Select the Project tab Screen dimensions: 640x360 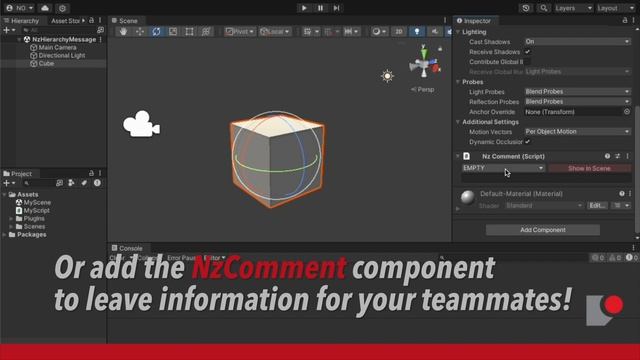pos(18,173)
